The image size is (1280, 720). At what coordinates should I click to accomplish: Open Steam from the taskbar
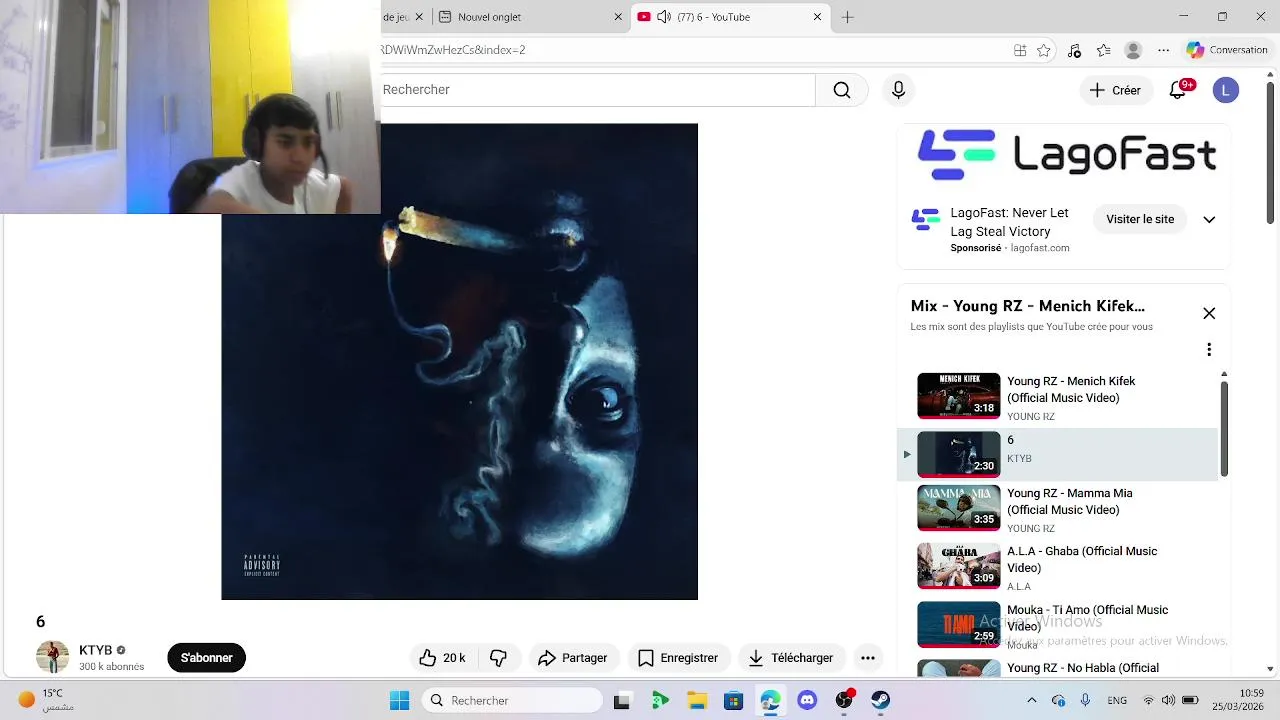(881, 700)
